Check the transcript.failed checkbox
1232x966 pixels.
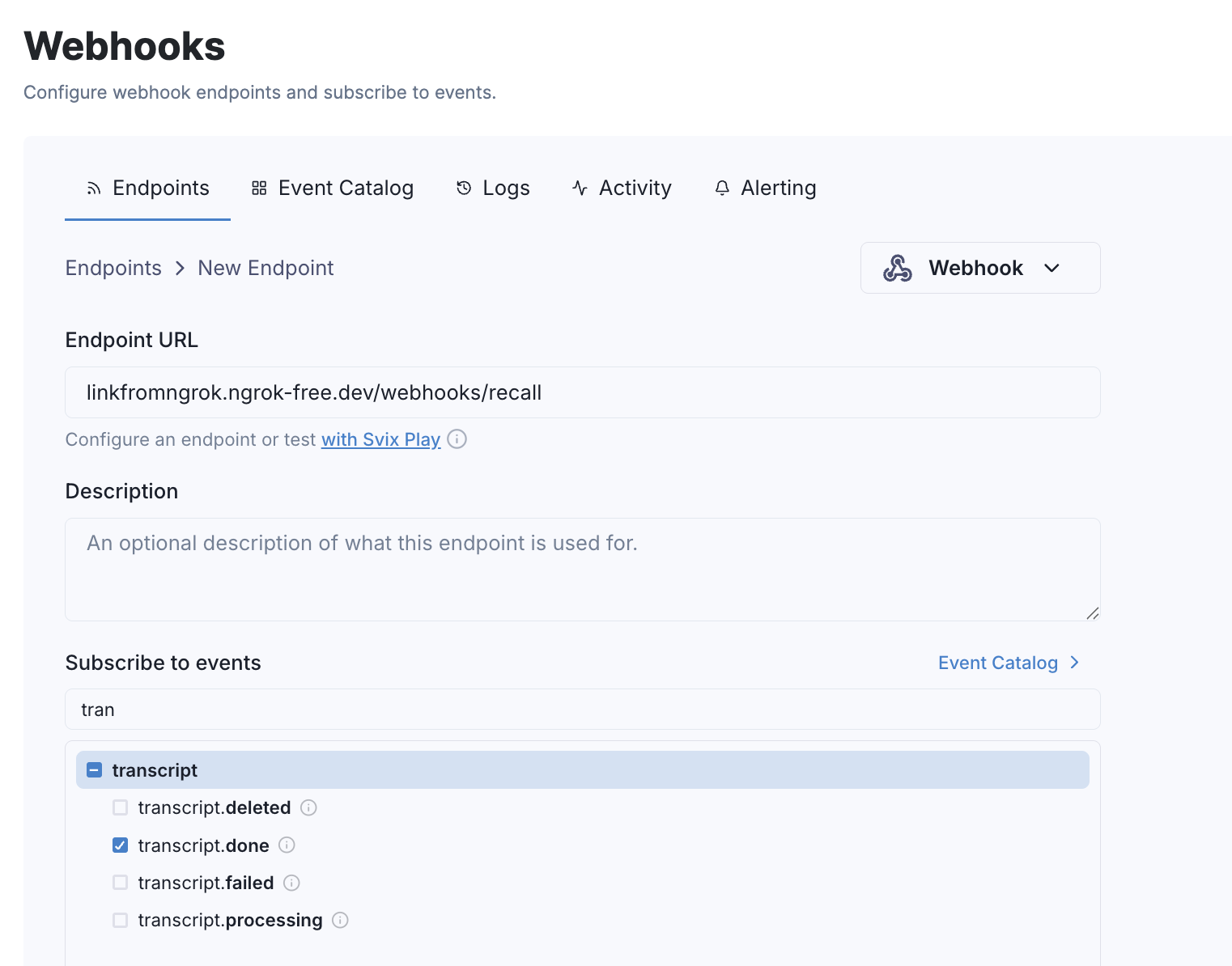point(121,883)
